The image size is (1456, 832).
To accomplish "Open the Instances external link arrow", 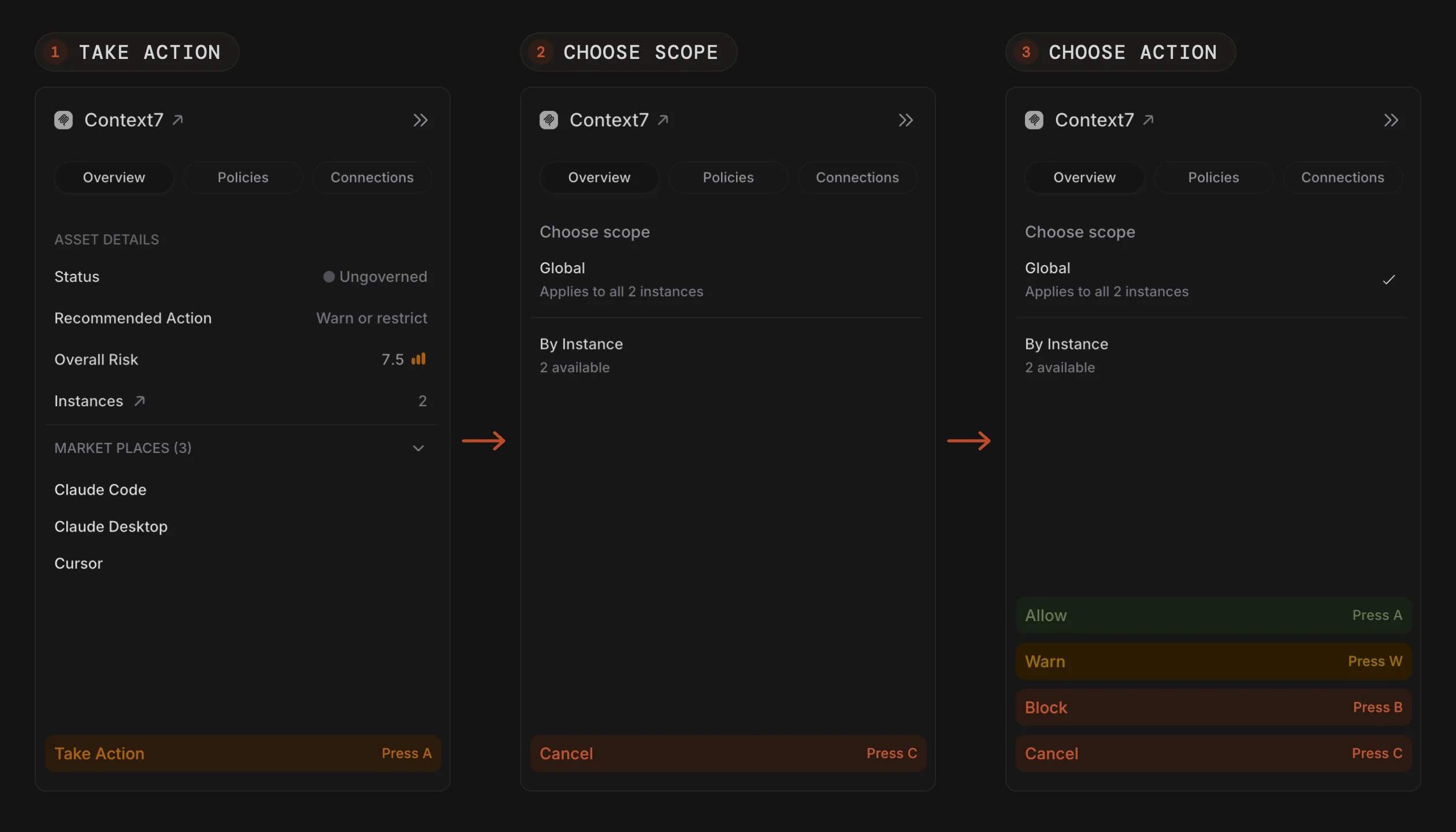I will tap(139, 401).
